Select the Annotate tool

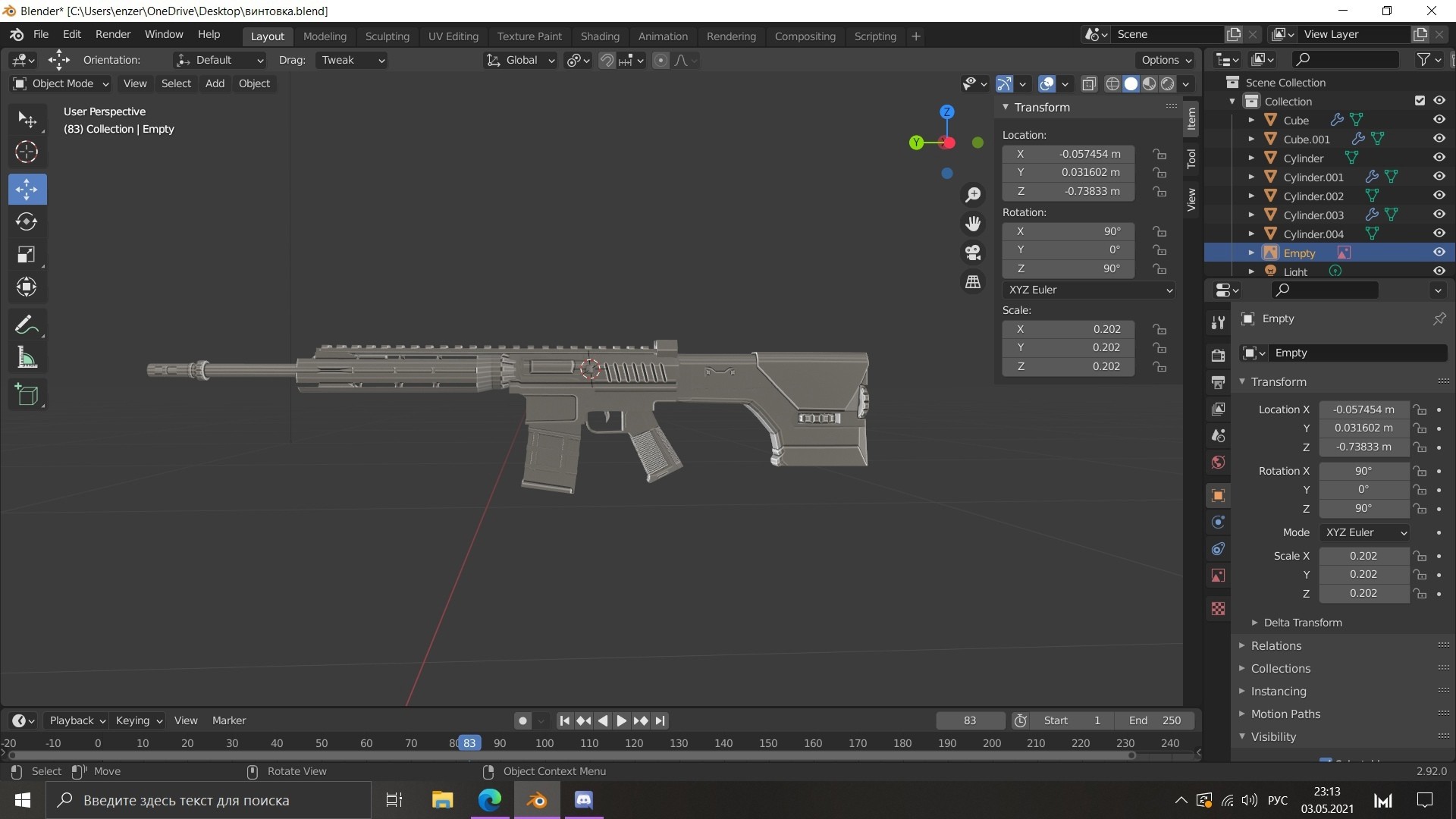pos(27,325)
